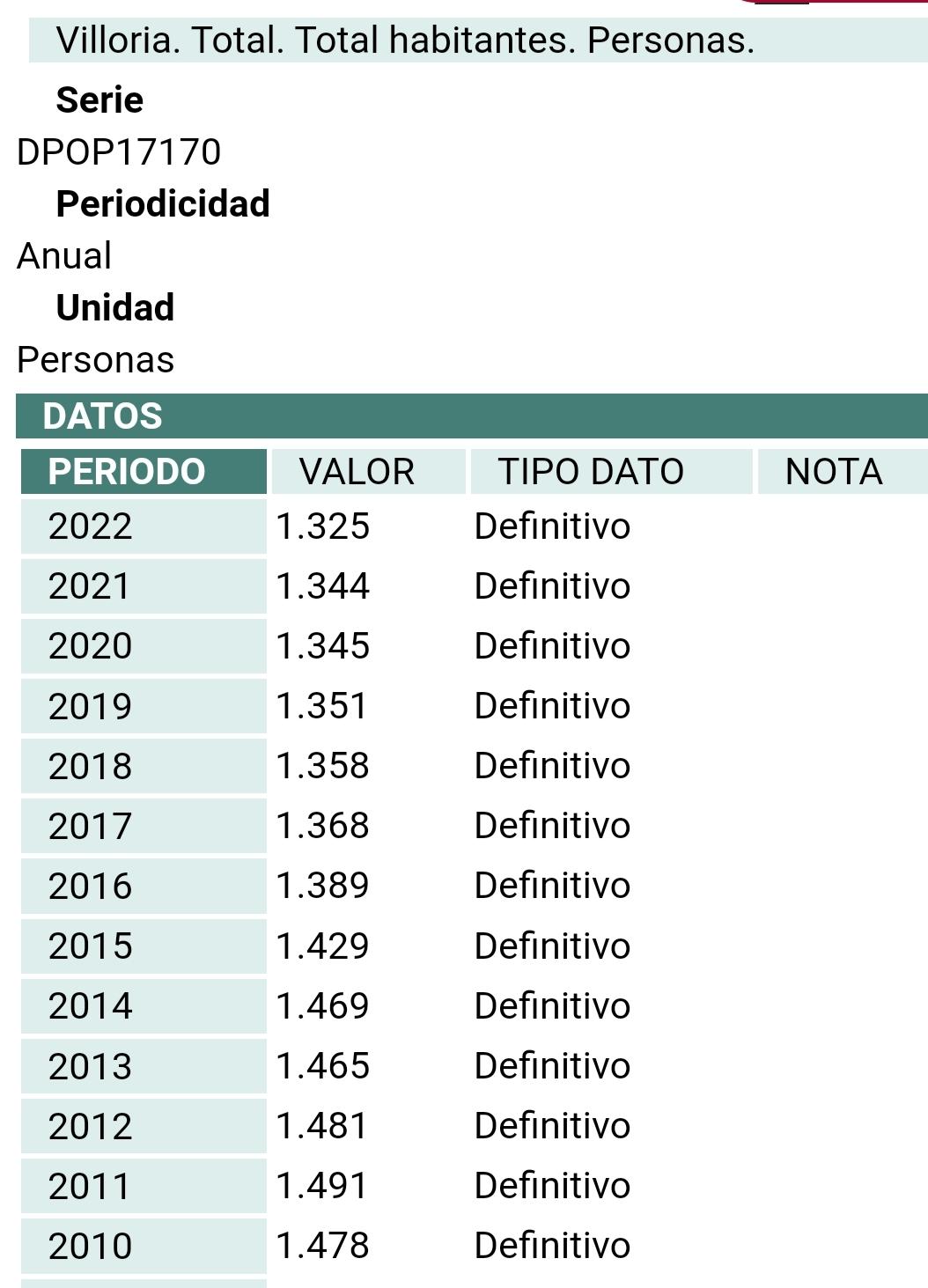Click value 1.368 for 2017
Image resolution: width=928 pixels, height=1288 pixels.
[322, 826]
